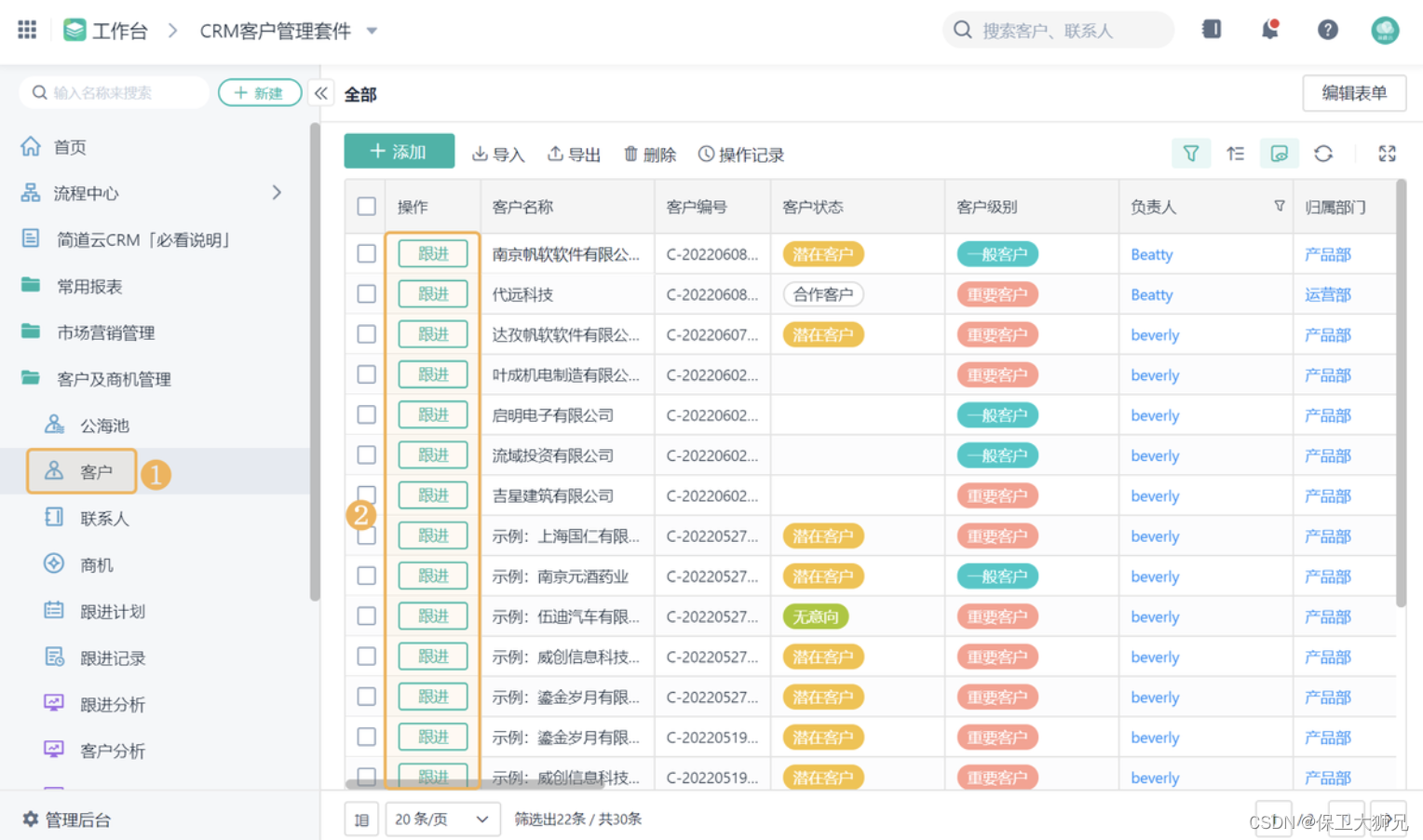Viewport: 1423px width, 840px height.
Task: Enter fullscreen table view
Action: pyautogui.click(x=1388, y=154)
